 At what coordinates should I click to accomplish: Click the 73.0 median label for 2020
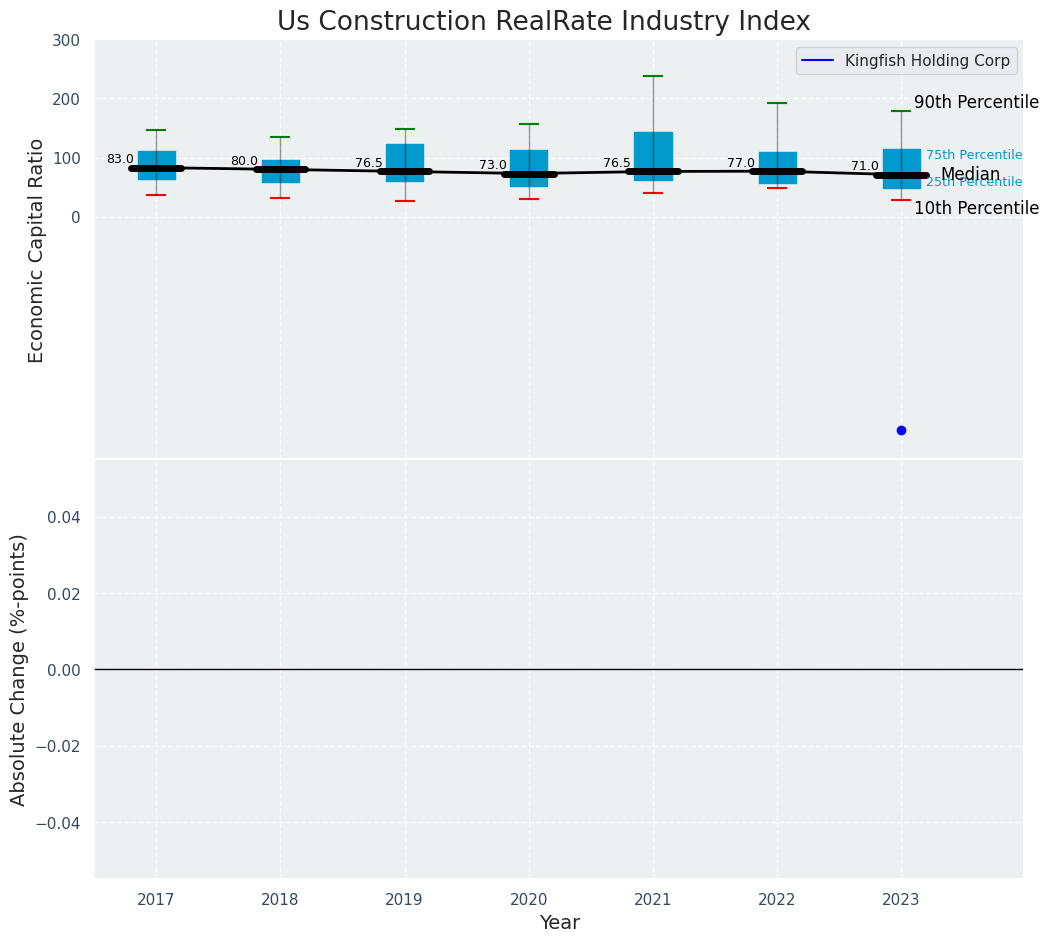493,165
